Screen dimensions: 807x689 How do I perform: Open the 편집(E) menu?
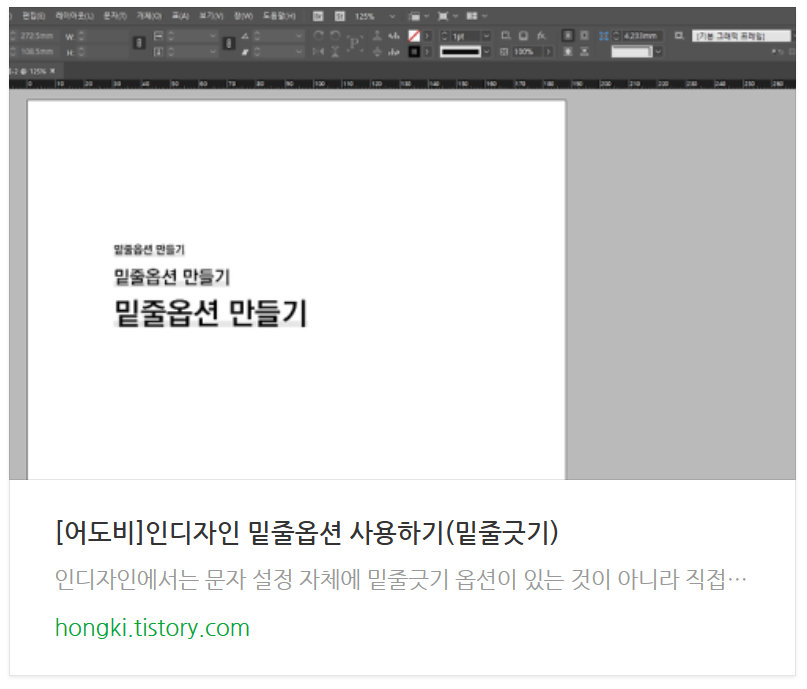click(33, 16)
